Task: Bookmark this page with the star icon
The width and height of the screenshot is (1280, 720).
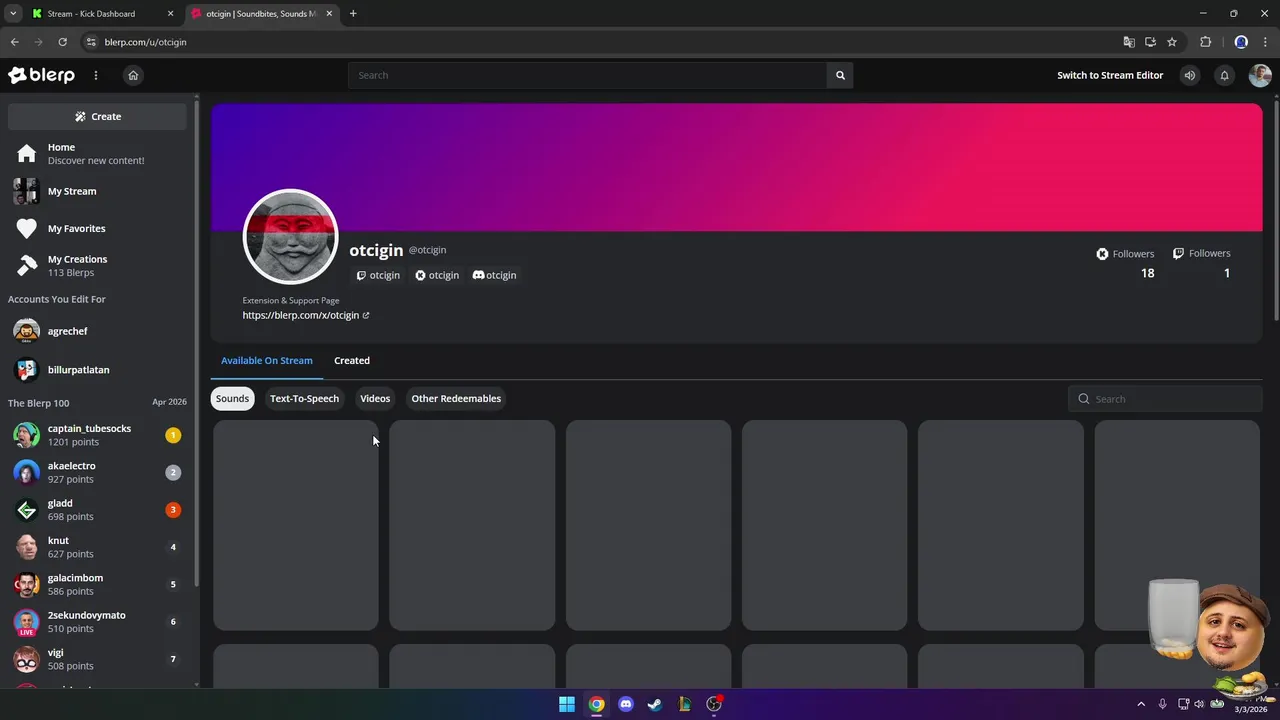Action: point(1172,42)
